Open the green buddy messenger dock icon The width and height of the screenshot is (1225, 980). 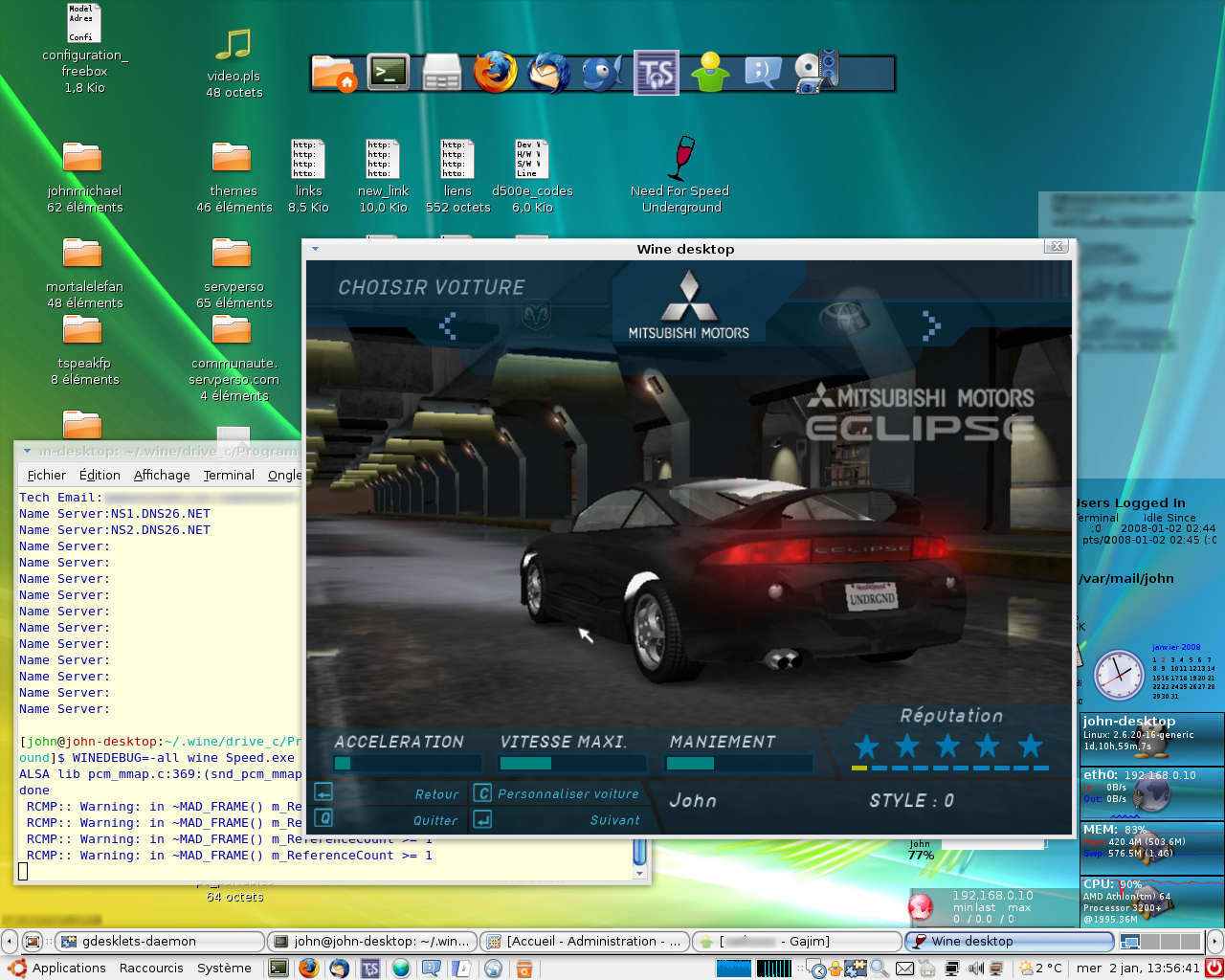(x=710, y=72)
